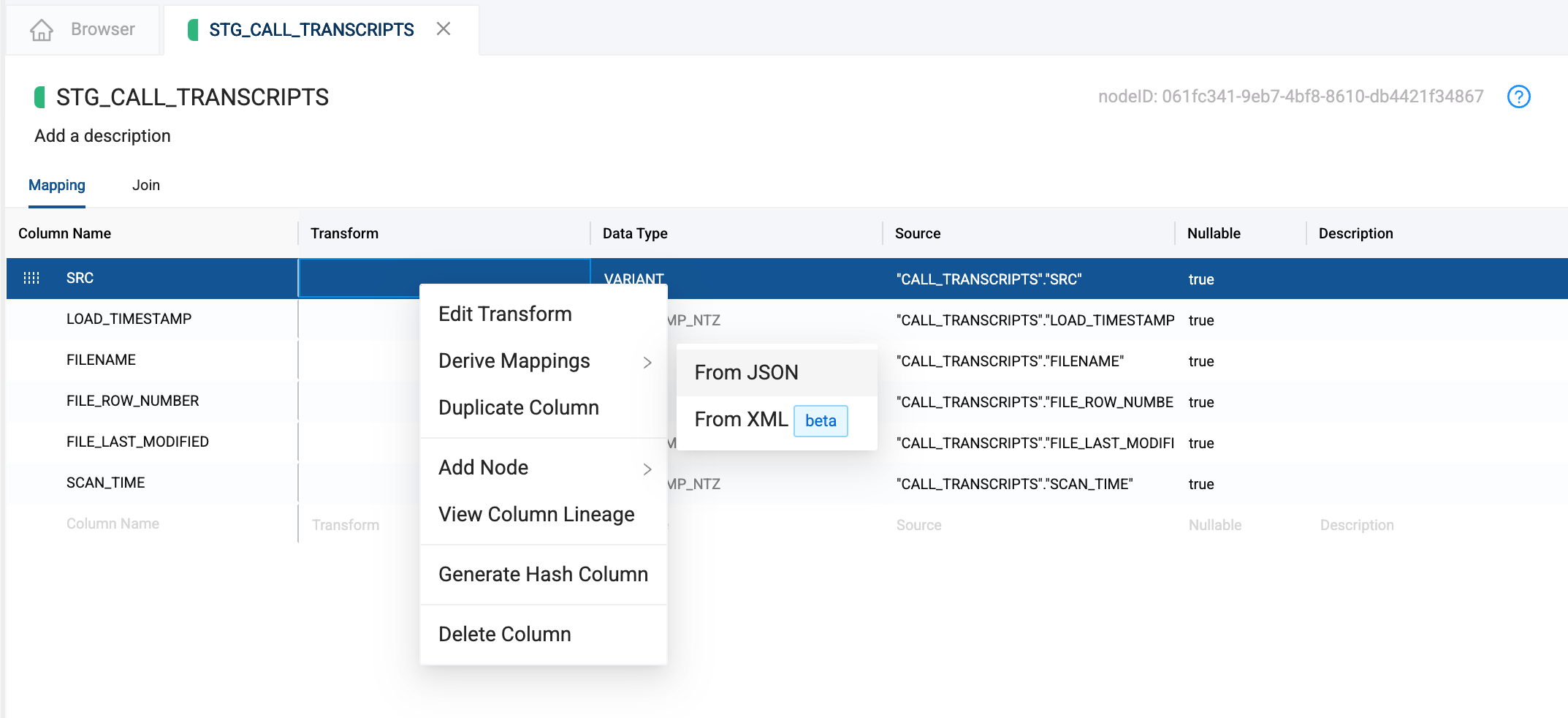Image resolution: width=1568 pixels, height=718 pixels.
Task: Click the nullable true value for FILENAME
Action: point(1201,361)
